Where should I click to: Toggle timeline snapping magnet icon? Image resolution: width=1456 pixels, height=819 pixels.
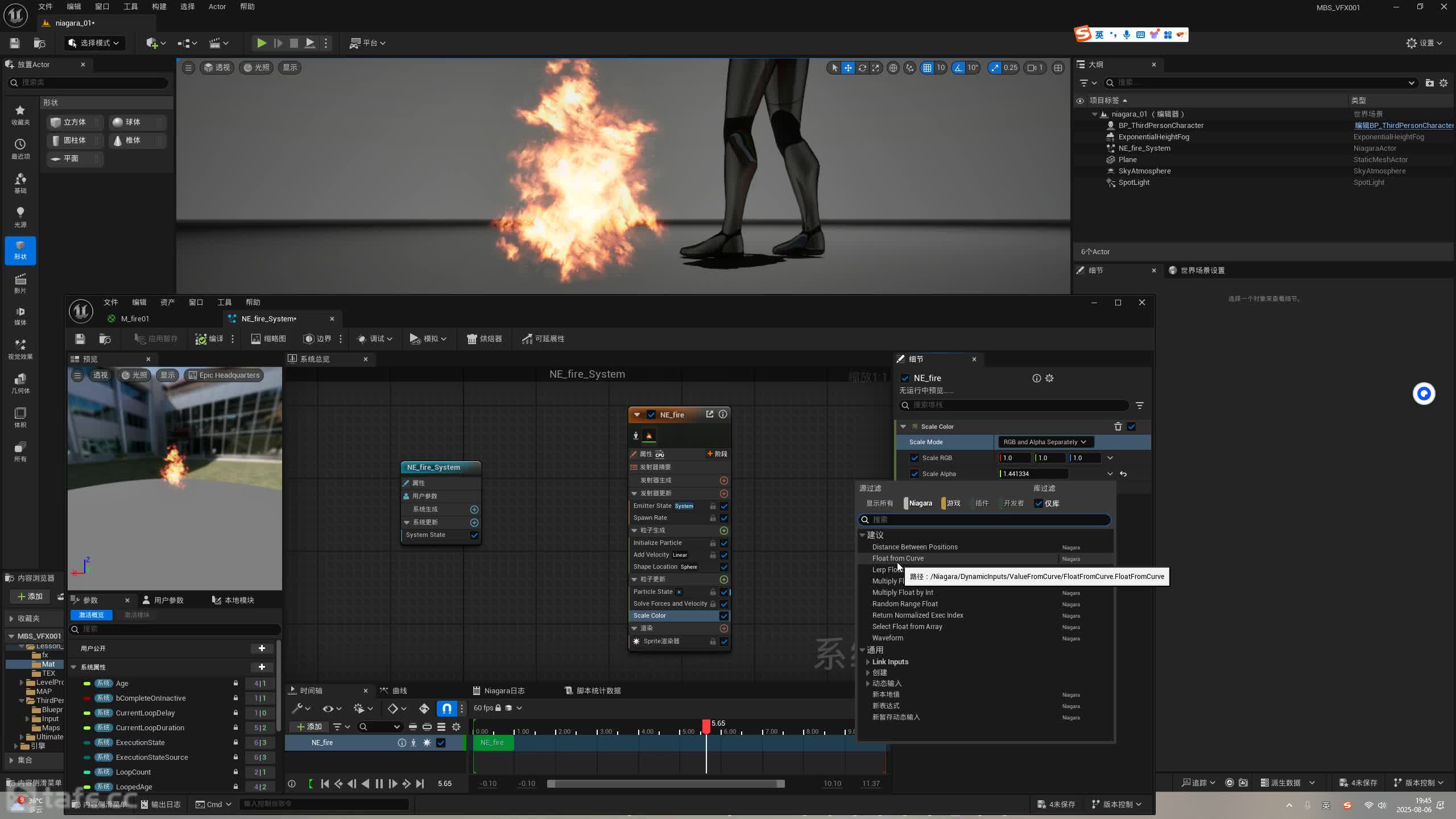pyautogui.click(x=447, y=708)
